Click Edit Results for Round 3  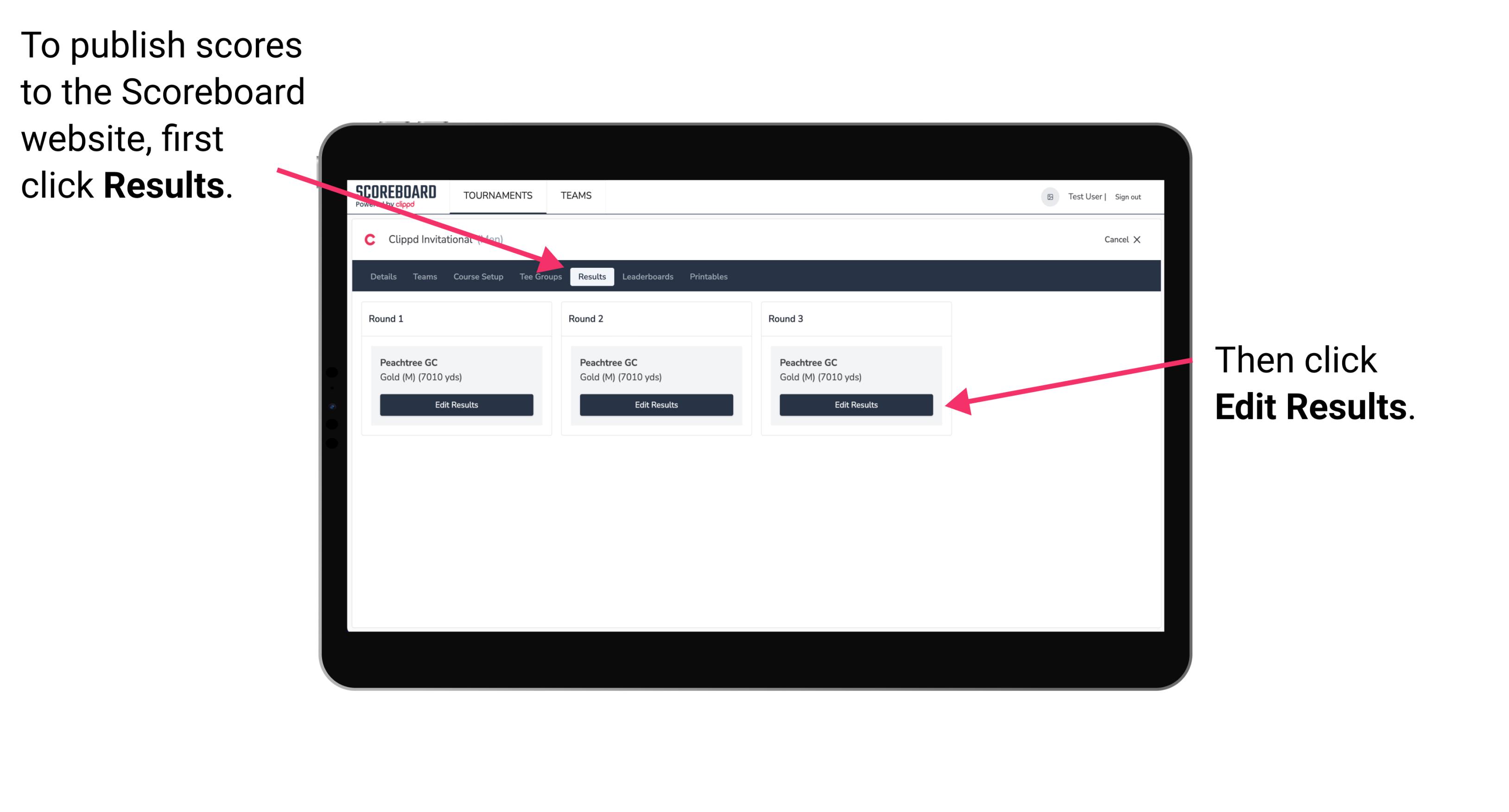(856, 405)
